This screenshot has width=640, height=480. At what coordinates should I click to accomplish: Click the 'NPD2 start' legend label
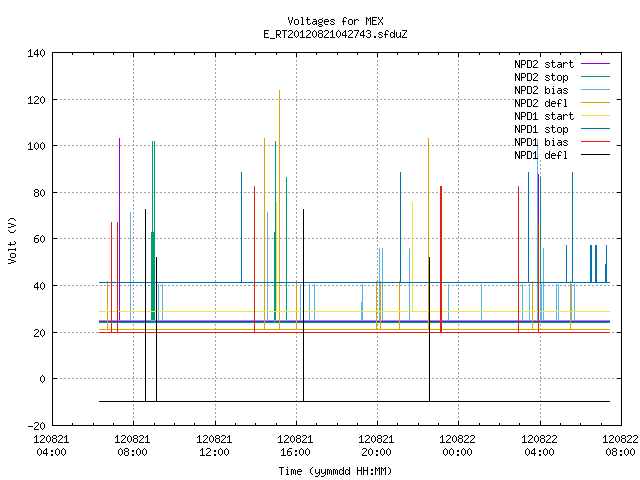coord(544,64)
